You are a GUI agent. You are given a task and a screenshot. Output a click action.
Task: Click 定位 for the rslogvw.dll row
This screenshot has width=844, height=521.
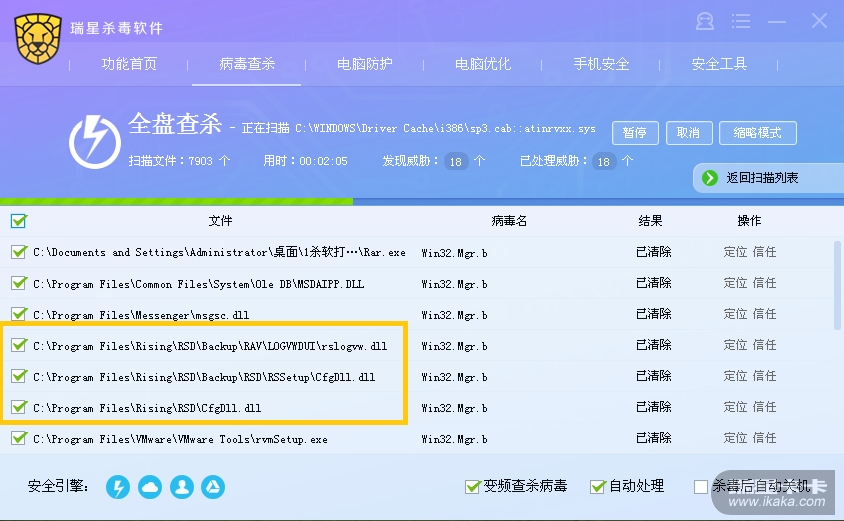735,345
